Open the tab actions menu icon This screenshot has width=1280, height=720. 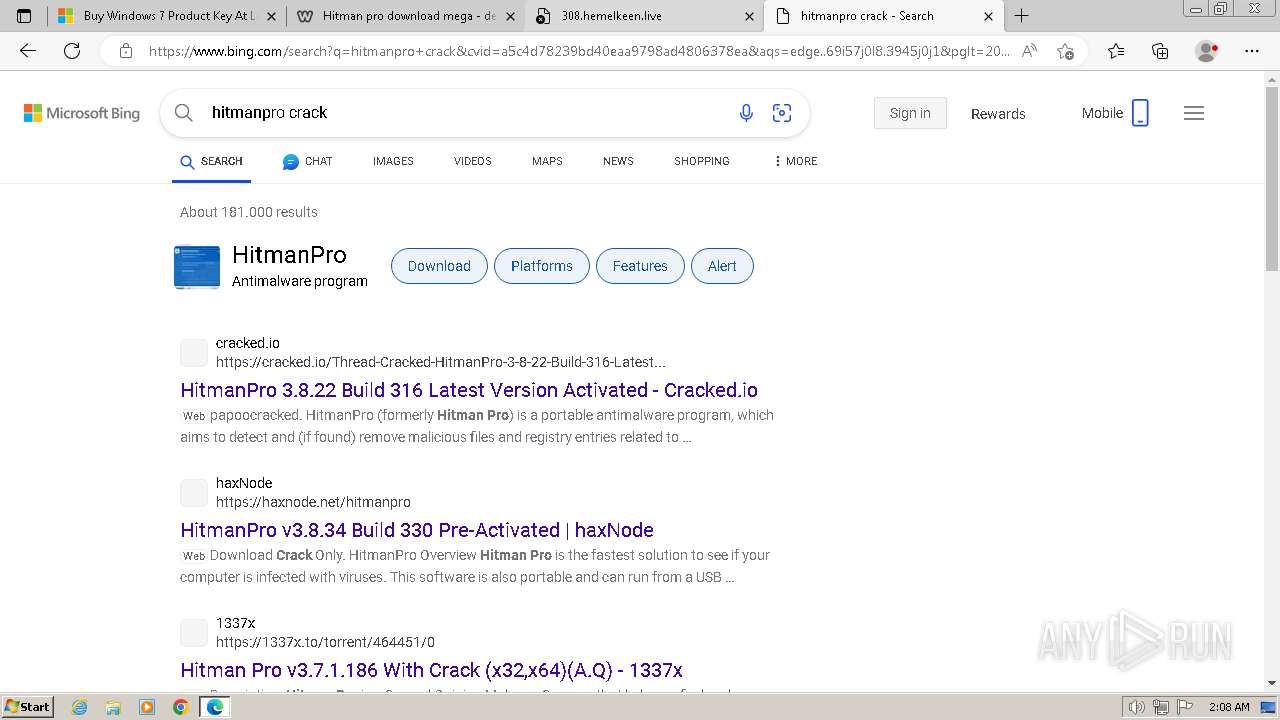pyautogui.click(x=24, y=16)
